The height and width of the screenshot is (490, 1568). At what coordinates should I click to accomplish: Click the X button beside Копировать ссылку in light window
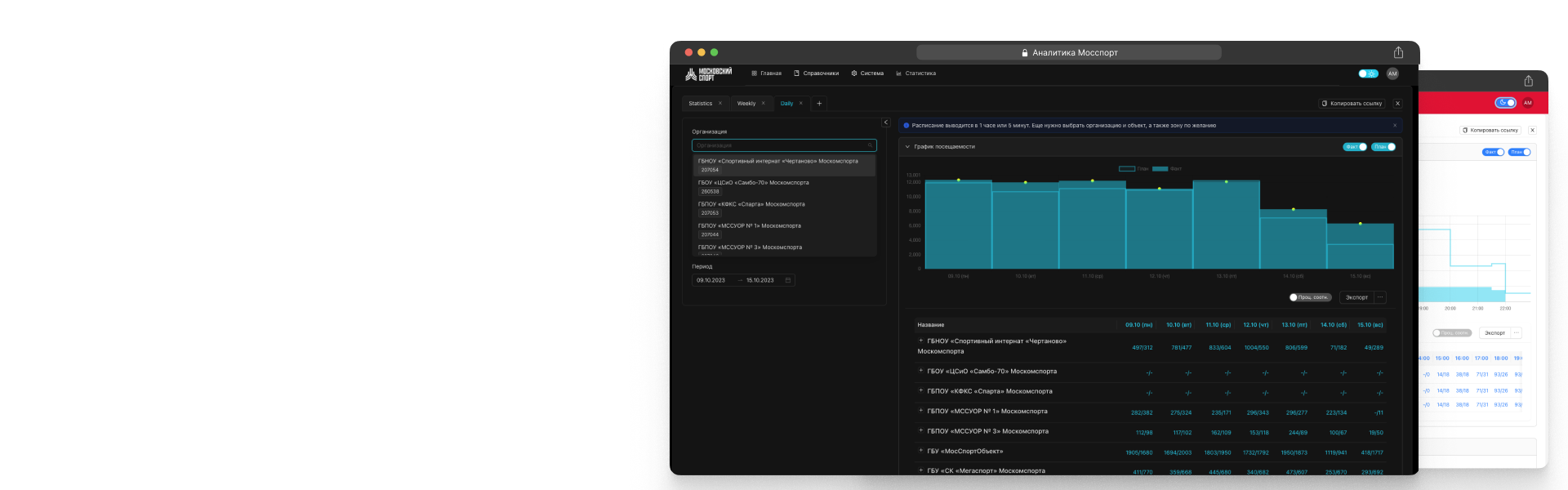(x=1532, y=130)
